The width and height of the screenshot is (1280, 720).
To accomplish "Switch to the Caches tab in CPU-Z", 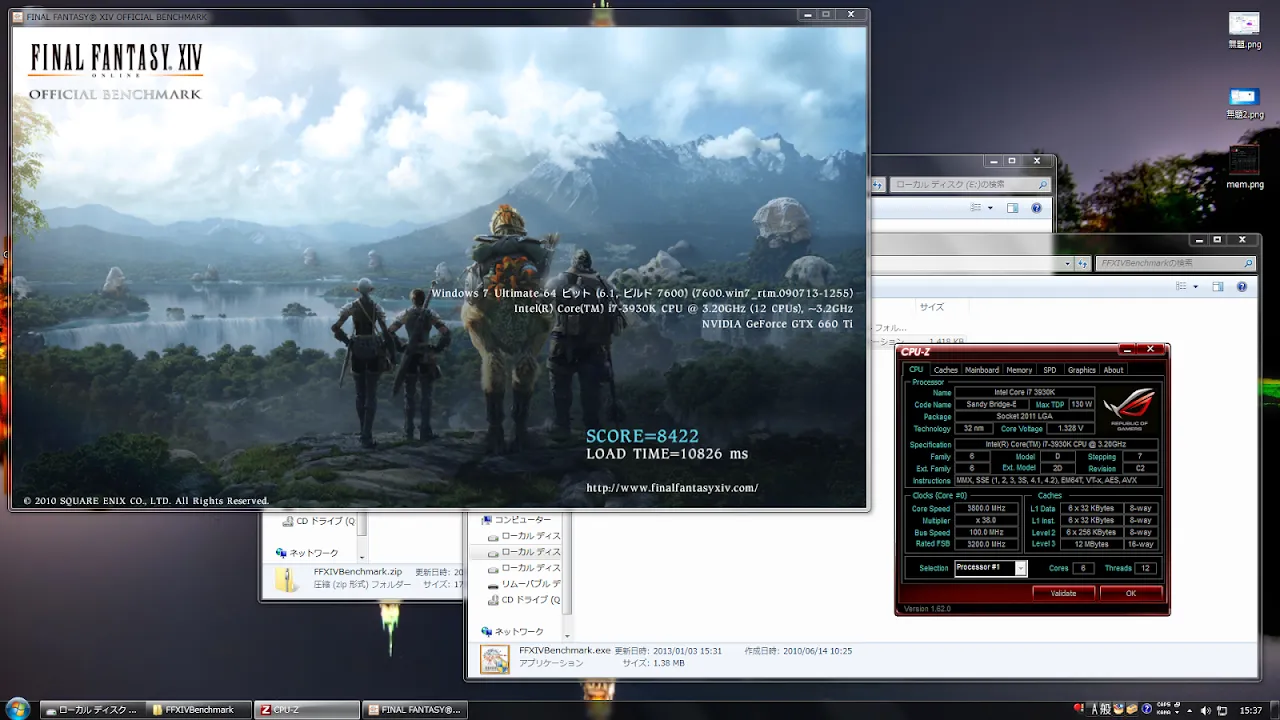I will (945, 370).
